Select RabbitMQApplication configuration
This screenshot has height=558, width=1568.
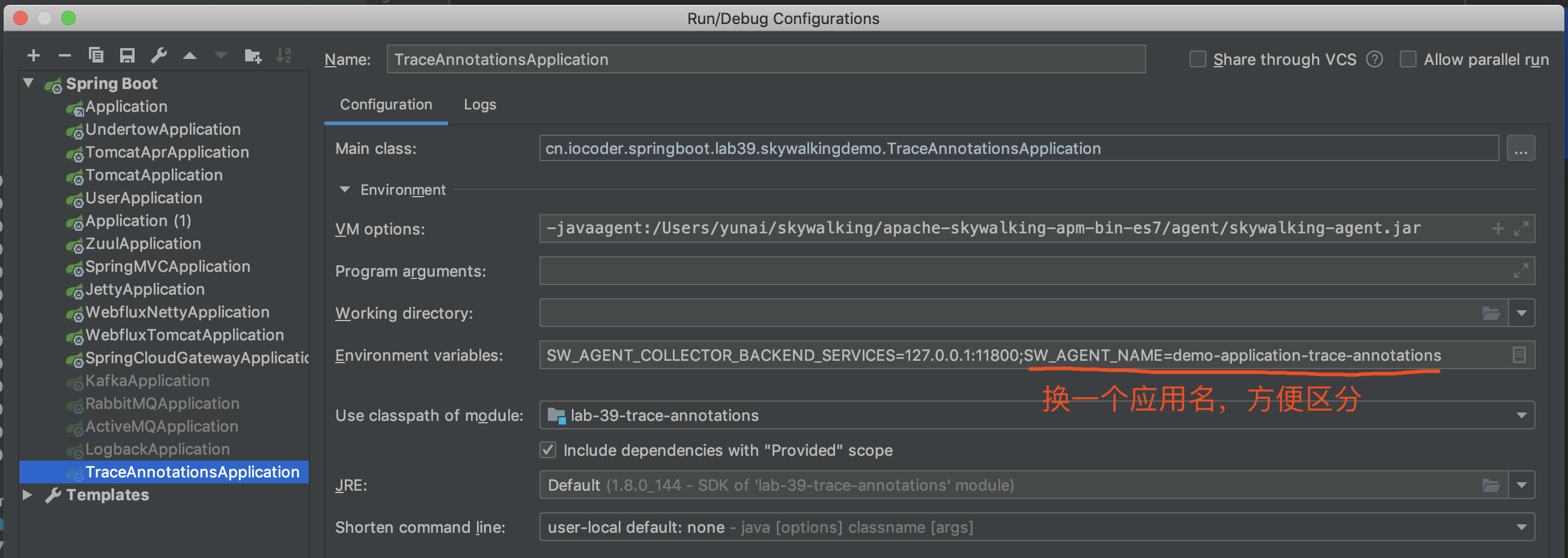point(162,403)
